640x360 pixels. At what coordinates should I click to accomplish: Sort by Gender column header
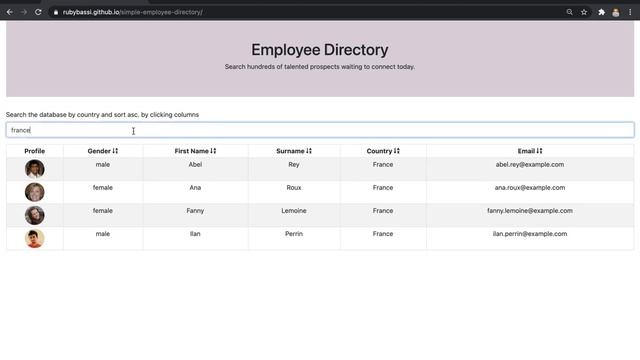102,151
